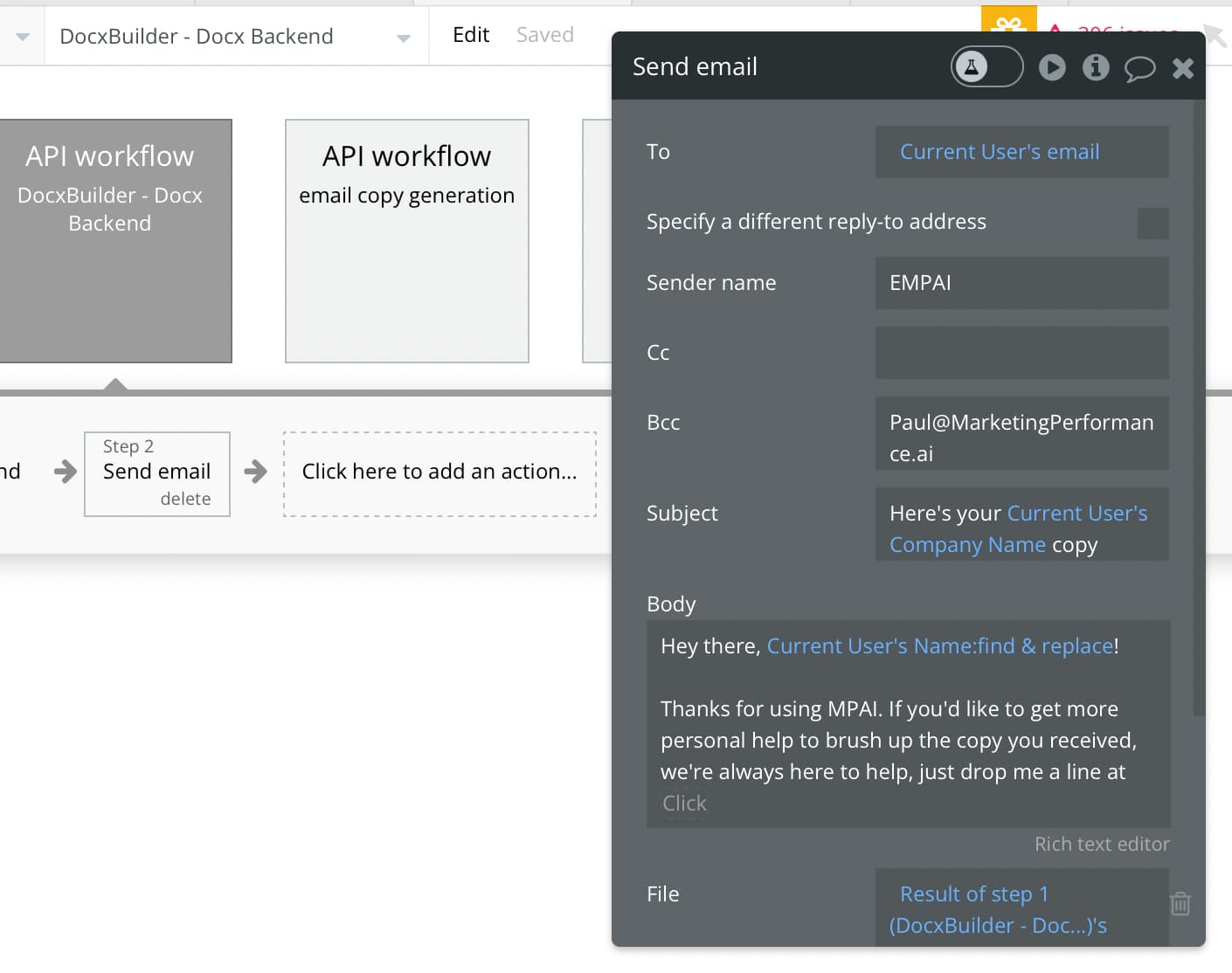Delete the File attachment with trash icon
1232x973 pixels.
[x=1180, y=903]
